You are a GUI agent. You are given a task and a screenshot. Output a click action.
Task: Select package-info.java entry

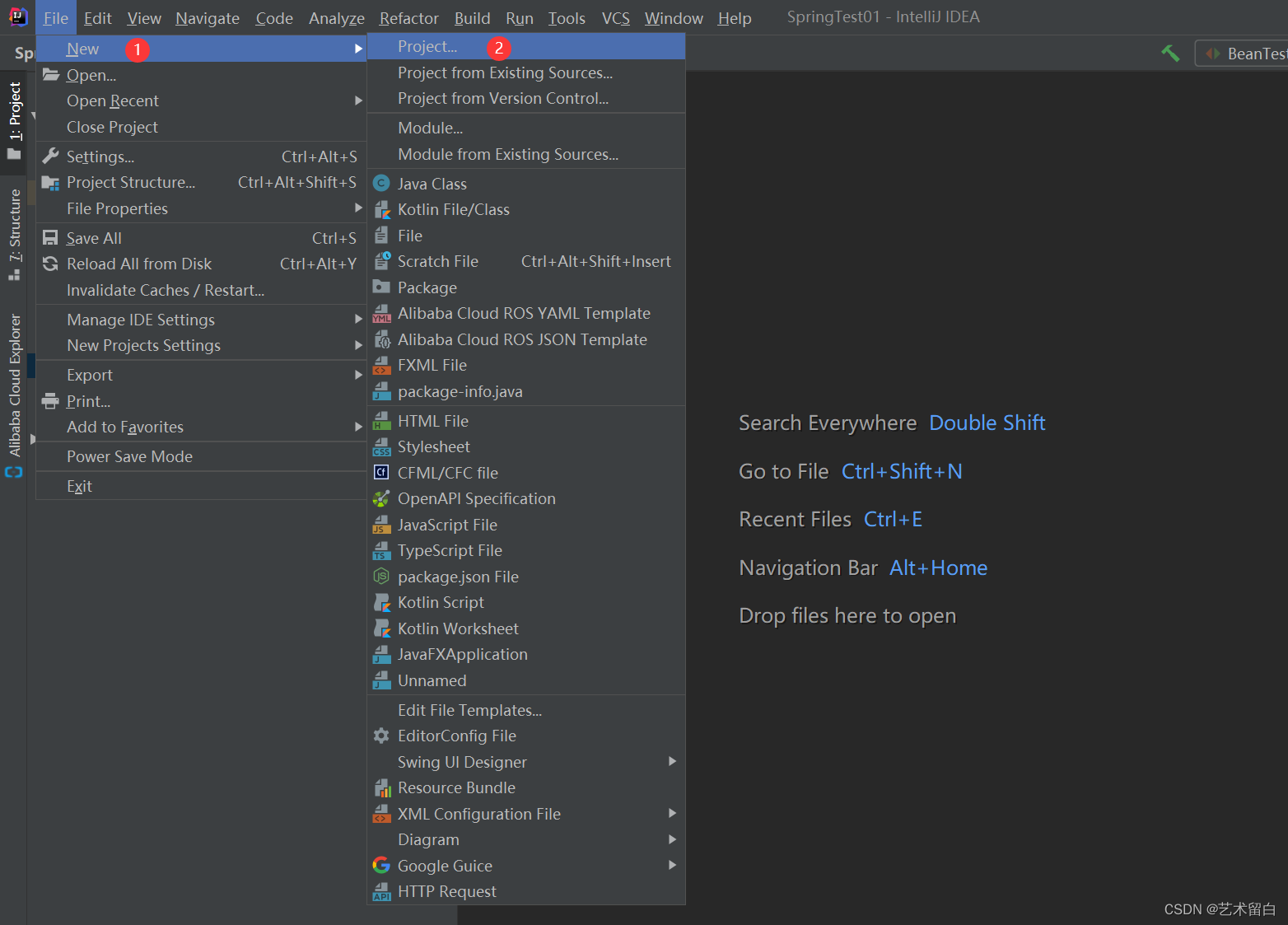tap(526, 391)
